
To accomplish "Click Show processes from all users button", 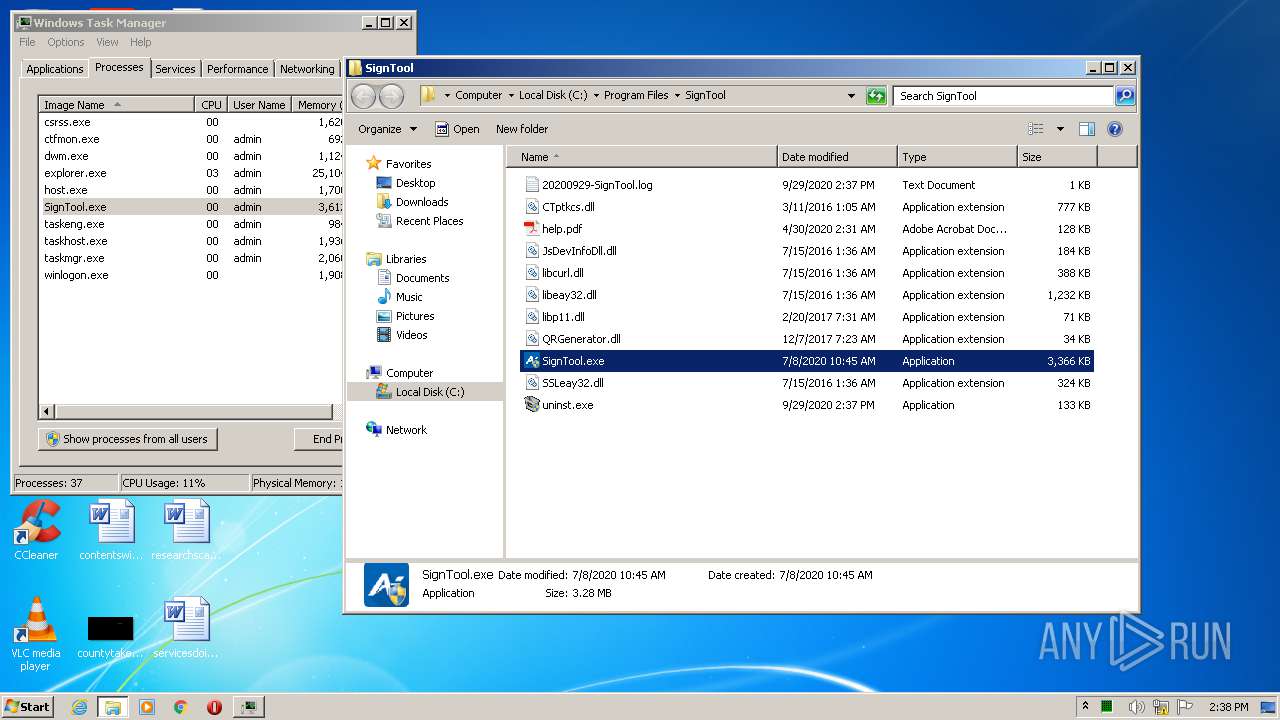I will [128, 439].
